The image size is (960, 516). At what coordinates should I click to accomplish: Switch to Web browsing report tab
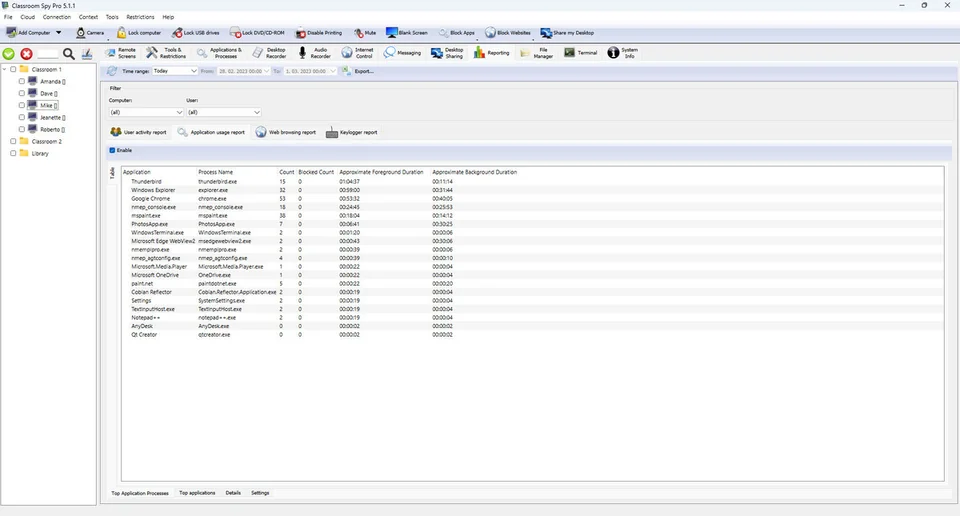pyautogui.click(x=286, y=132)
